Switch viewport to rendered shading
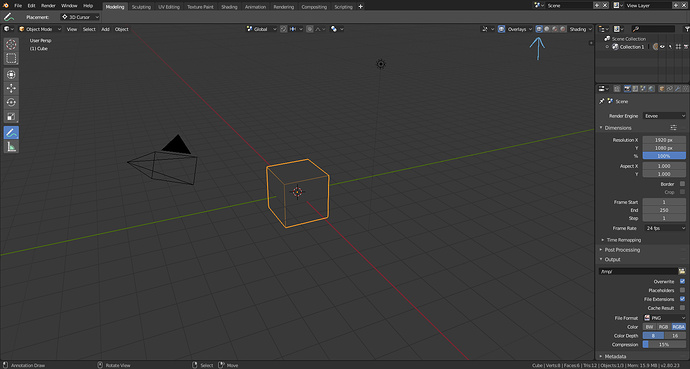The width and height of the screenshot is (690, 369). pyautogui.click(x=563, y=29)
